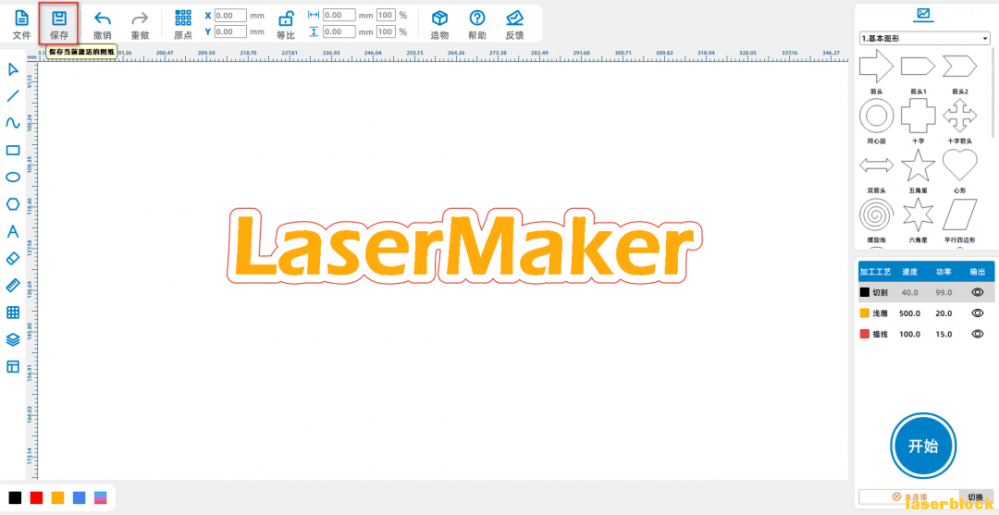The image size is (999, 515).
Task: Undo with the 撤销 arrow
Action: click(x=102, y=17)
